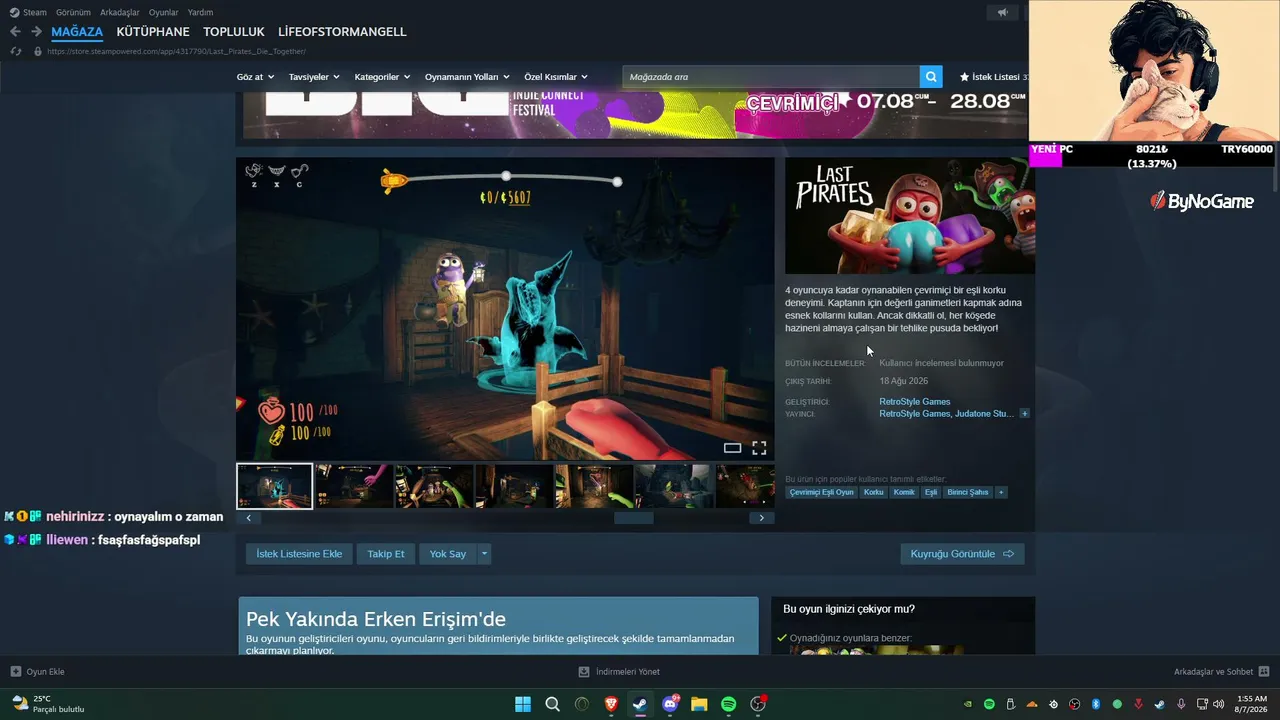The width and height of the screenshot is (1280, 720).
Task: Click the Takip Et button
Action: pyautogui.click(x=386, y=554)
